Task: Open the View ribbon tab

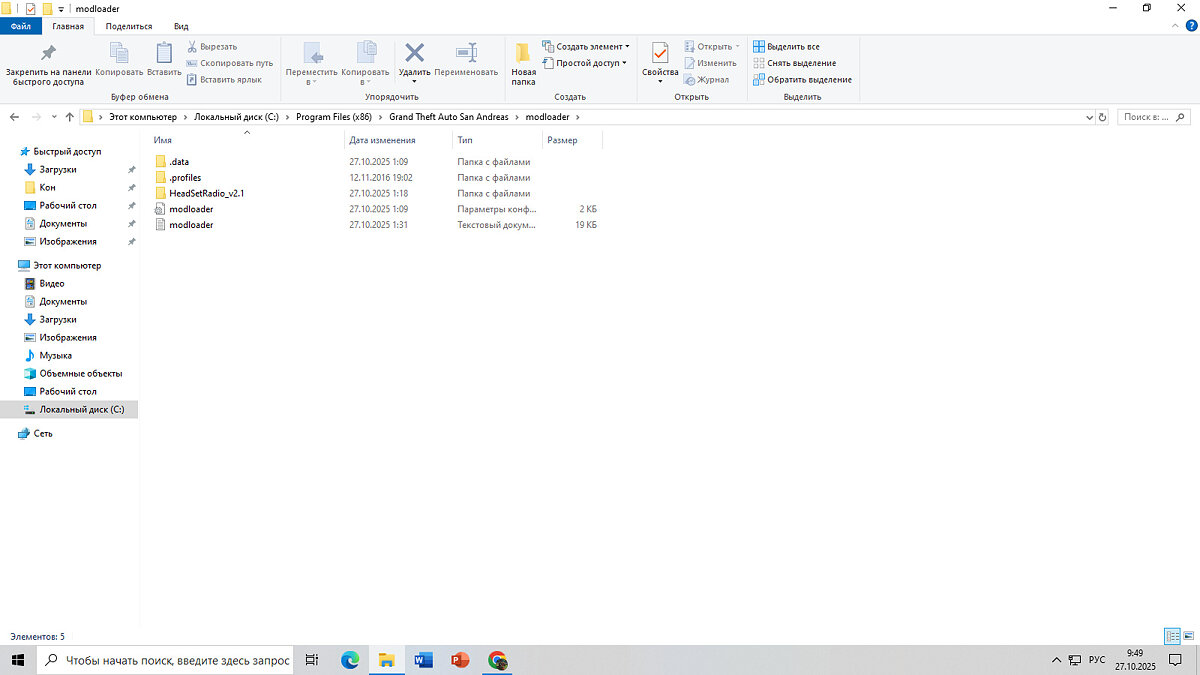Action: [181, 26]
